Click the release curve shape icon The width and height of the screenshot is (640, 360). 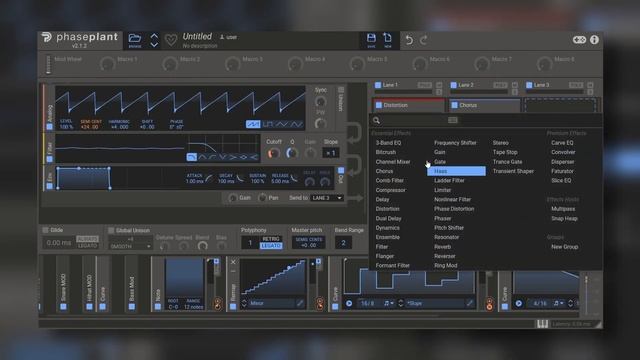[x=294, y=178]
